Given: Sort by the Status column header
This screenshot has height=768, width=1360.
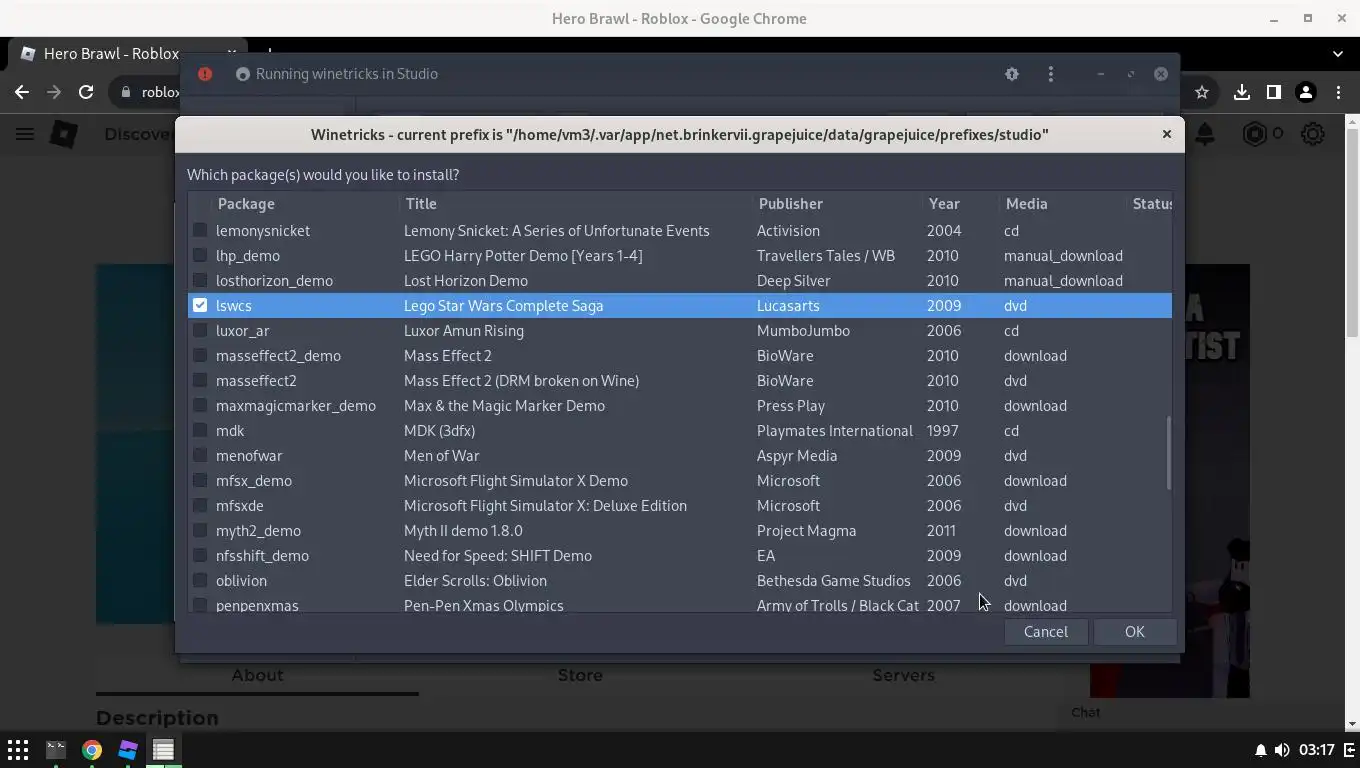Looking at the screenshot, I should click(x=1150, y=204).
